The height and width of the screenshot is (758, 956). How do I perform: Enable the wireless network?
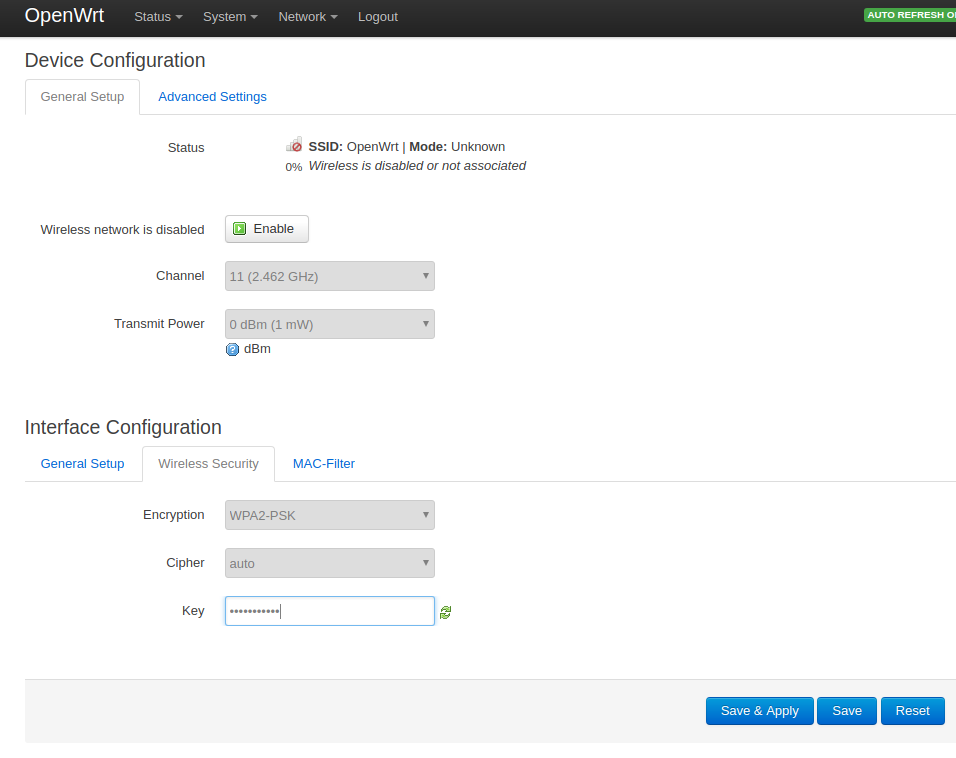[x=266, y=229]
